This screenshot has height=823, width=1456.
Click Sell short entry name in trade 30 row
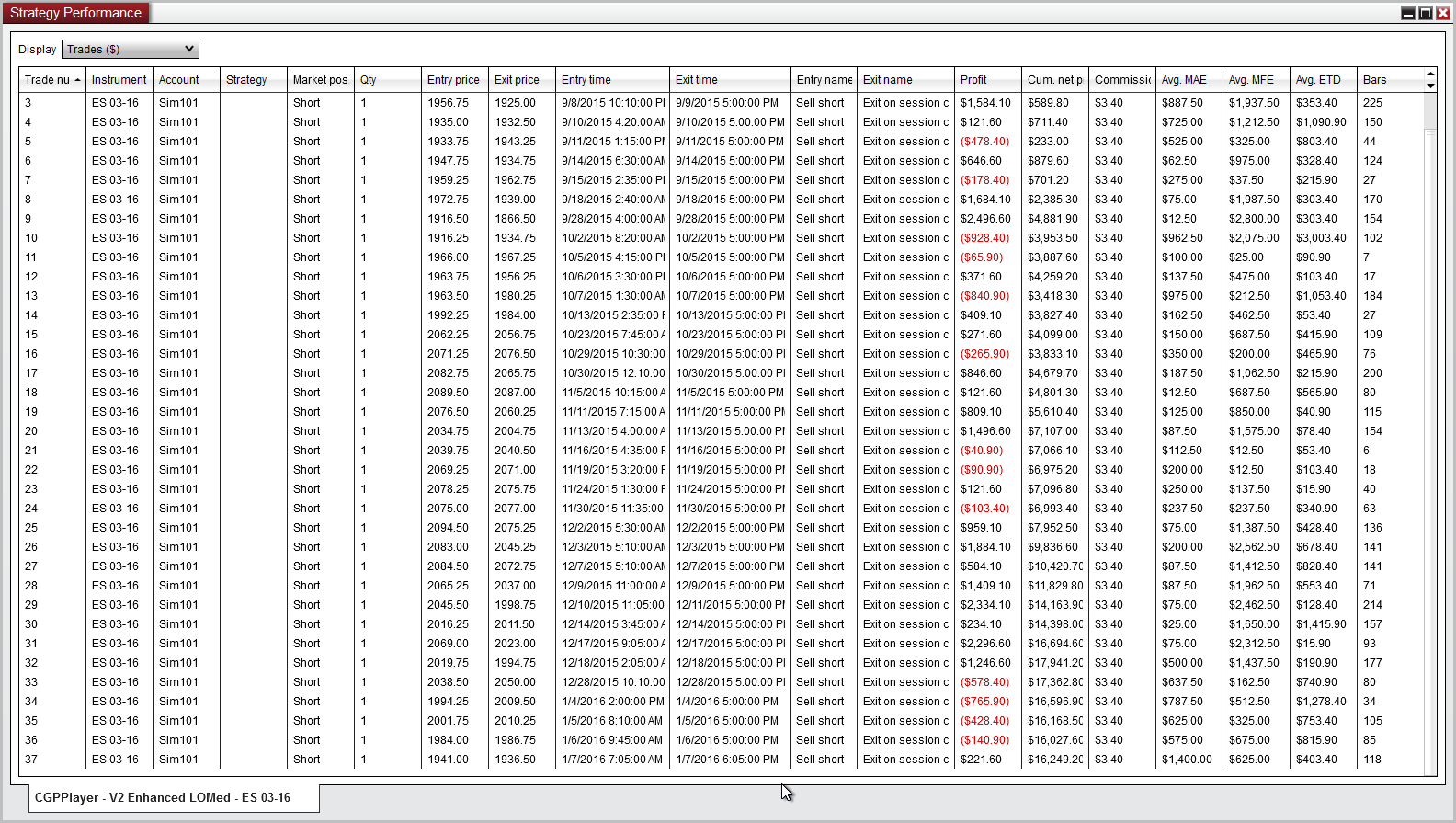tap(820, 624)
